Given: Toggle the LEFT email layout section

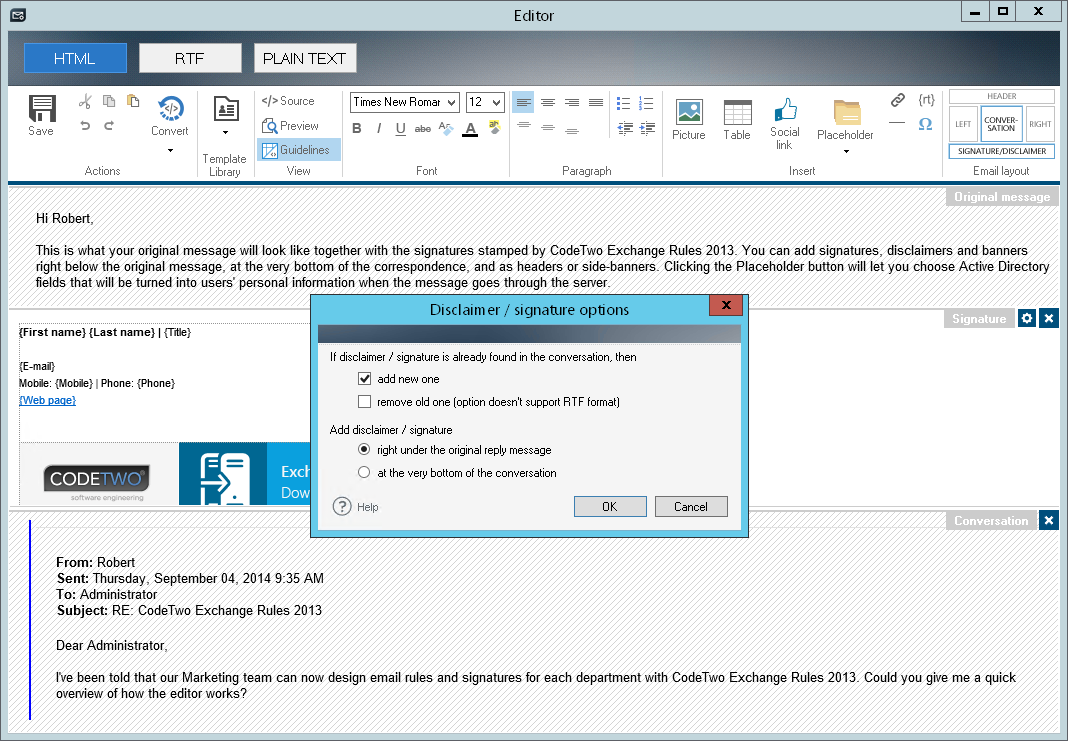Looking at the screenshot, I should click(x=963, y=124).
